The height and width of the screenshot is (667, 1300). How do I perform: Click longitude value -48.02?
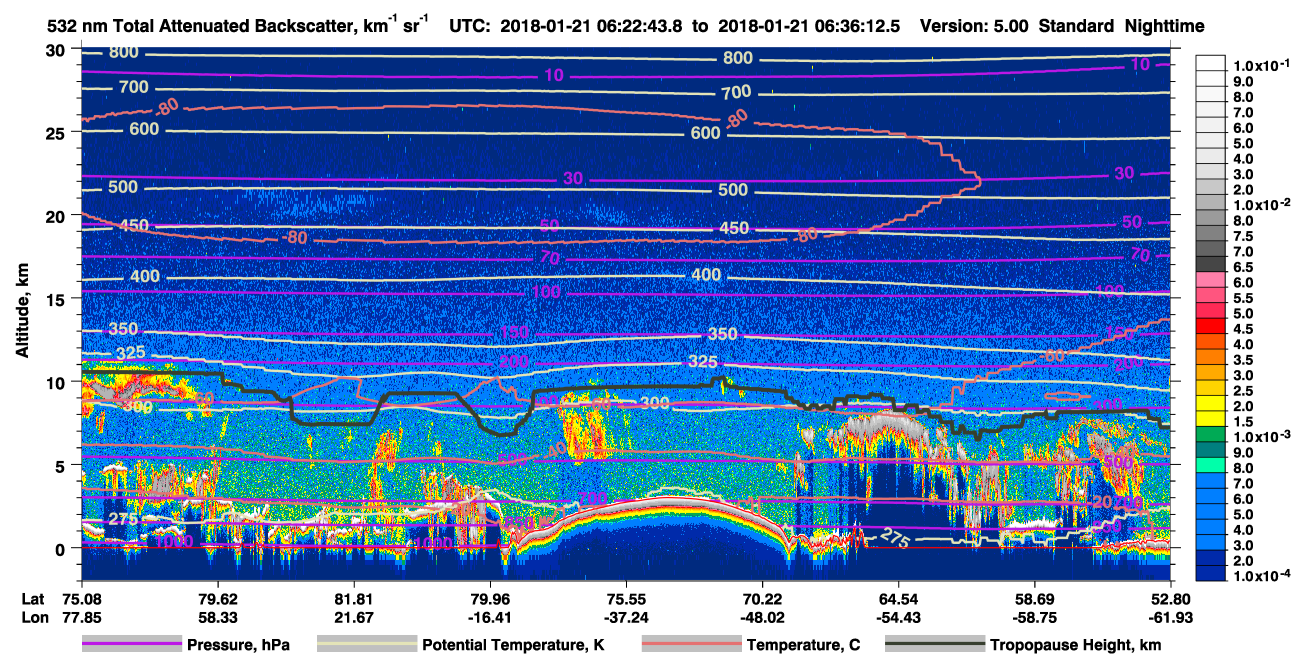(762, 619)
